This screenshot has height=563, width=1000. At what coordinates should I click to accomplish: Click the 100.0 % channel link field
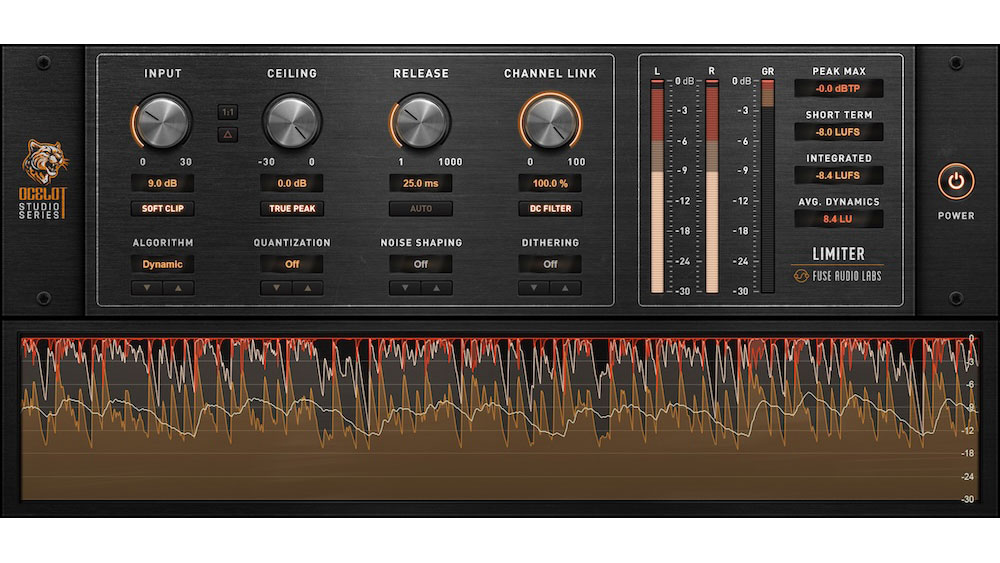550,183
